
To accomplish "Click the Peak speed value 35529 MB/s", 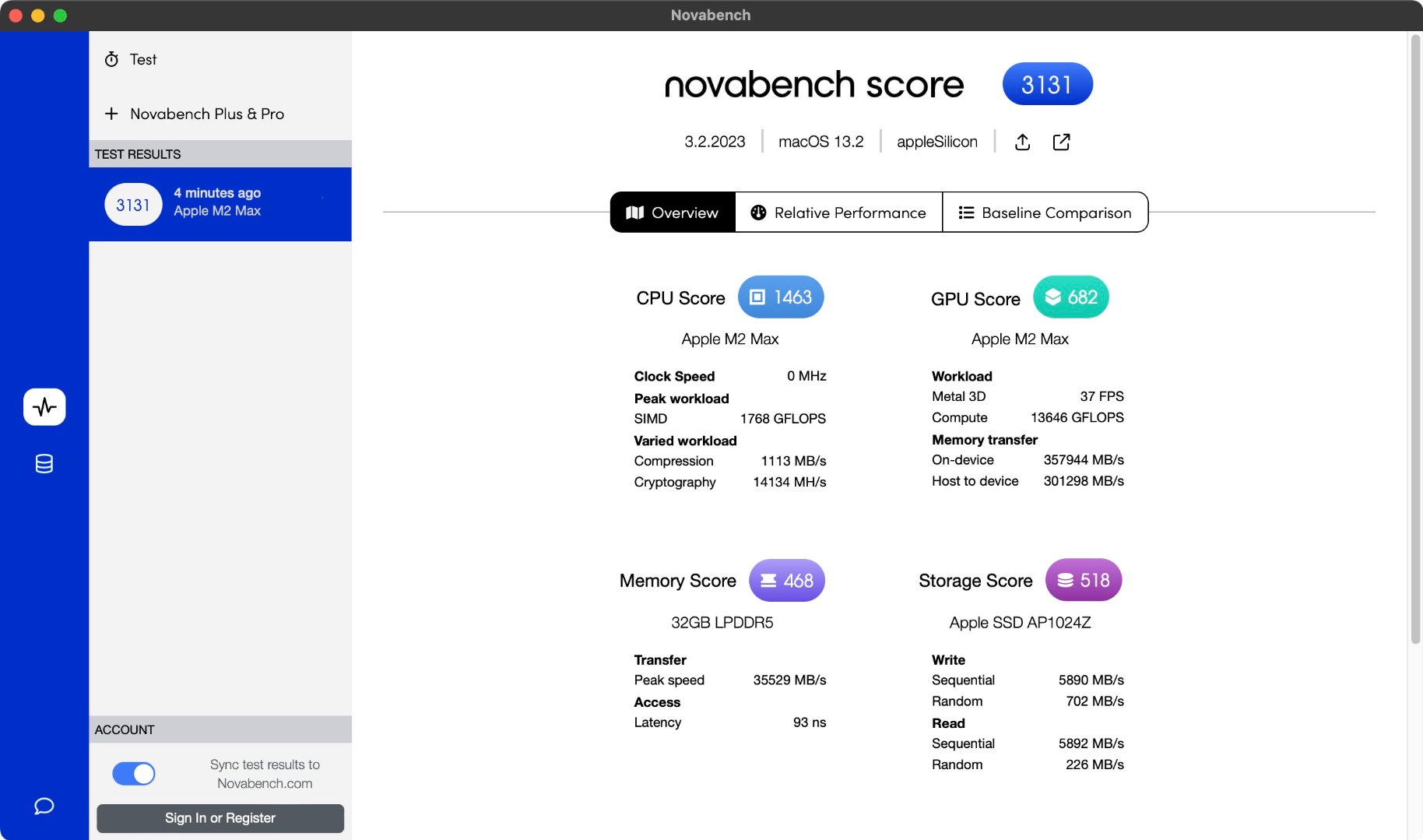I will pyautogui.click(x=789, y=680).
